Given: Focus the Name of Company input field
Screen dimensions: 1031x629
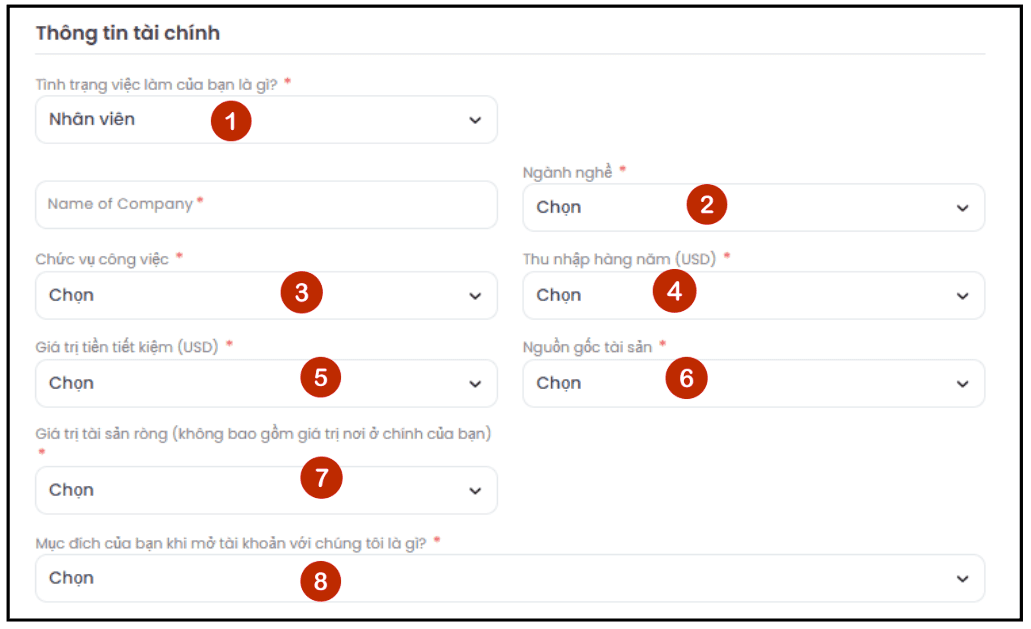Looking at the screenshot, I should 266,205.
